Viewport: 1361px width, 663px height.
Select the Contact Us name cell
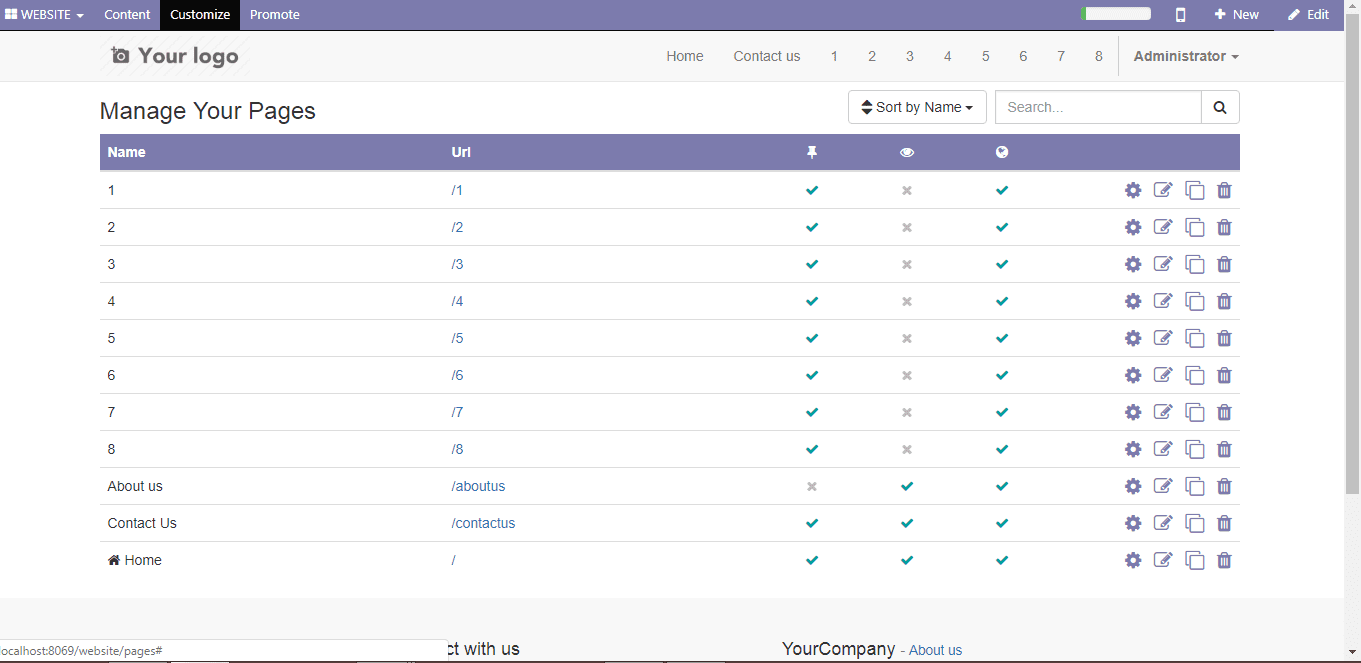point(142,523)
